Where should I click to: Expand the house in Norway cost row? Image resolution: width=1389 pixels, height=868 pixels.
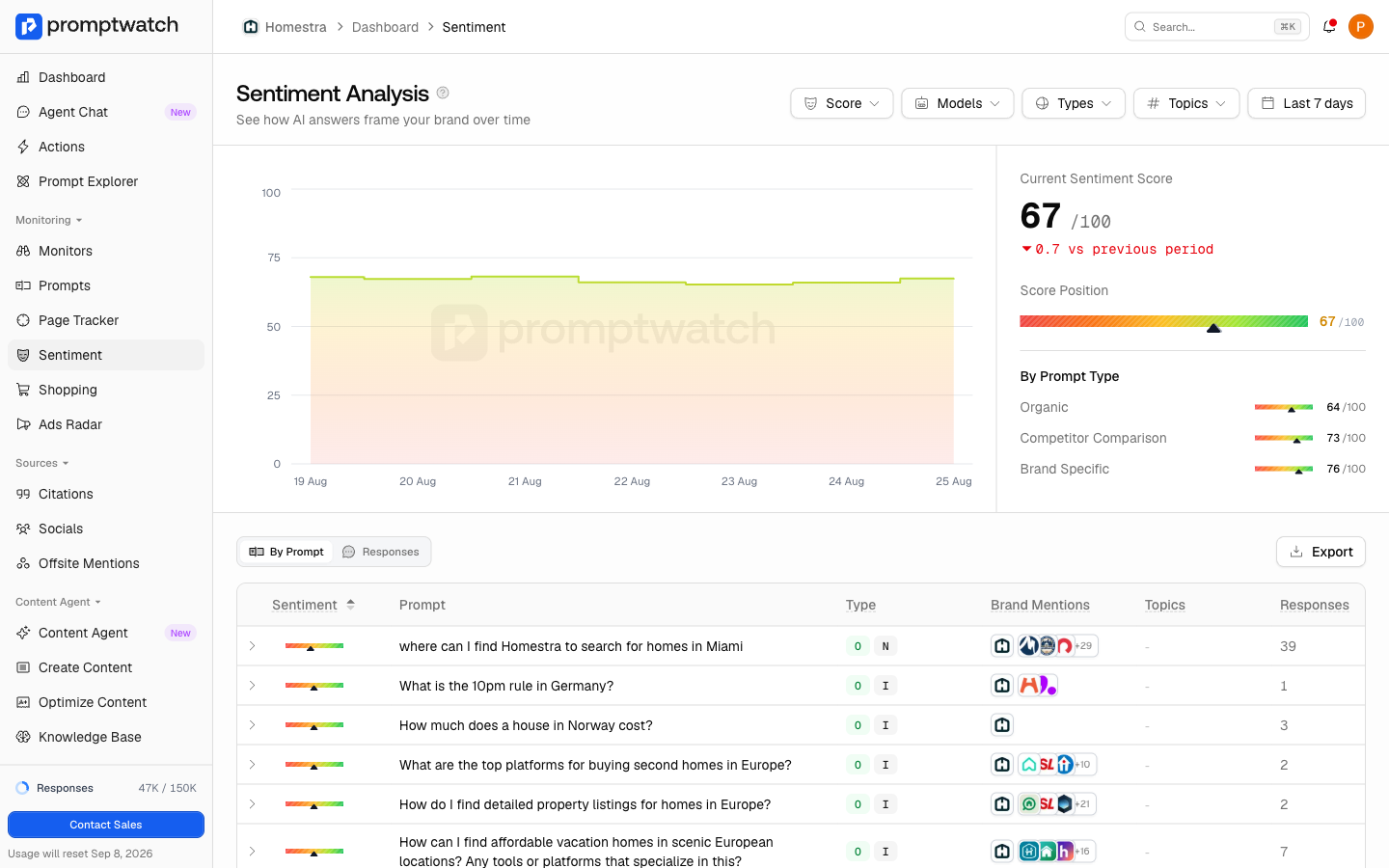click(253, 725)
